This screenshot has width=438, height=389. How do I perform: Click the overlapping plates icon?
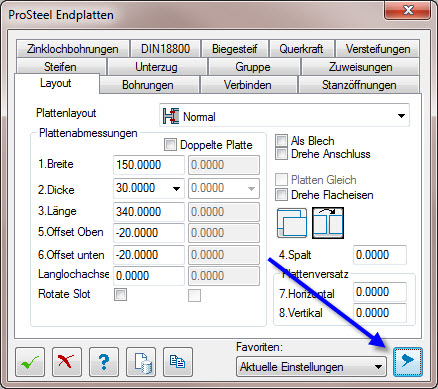tap(292, 223)
